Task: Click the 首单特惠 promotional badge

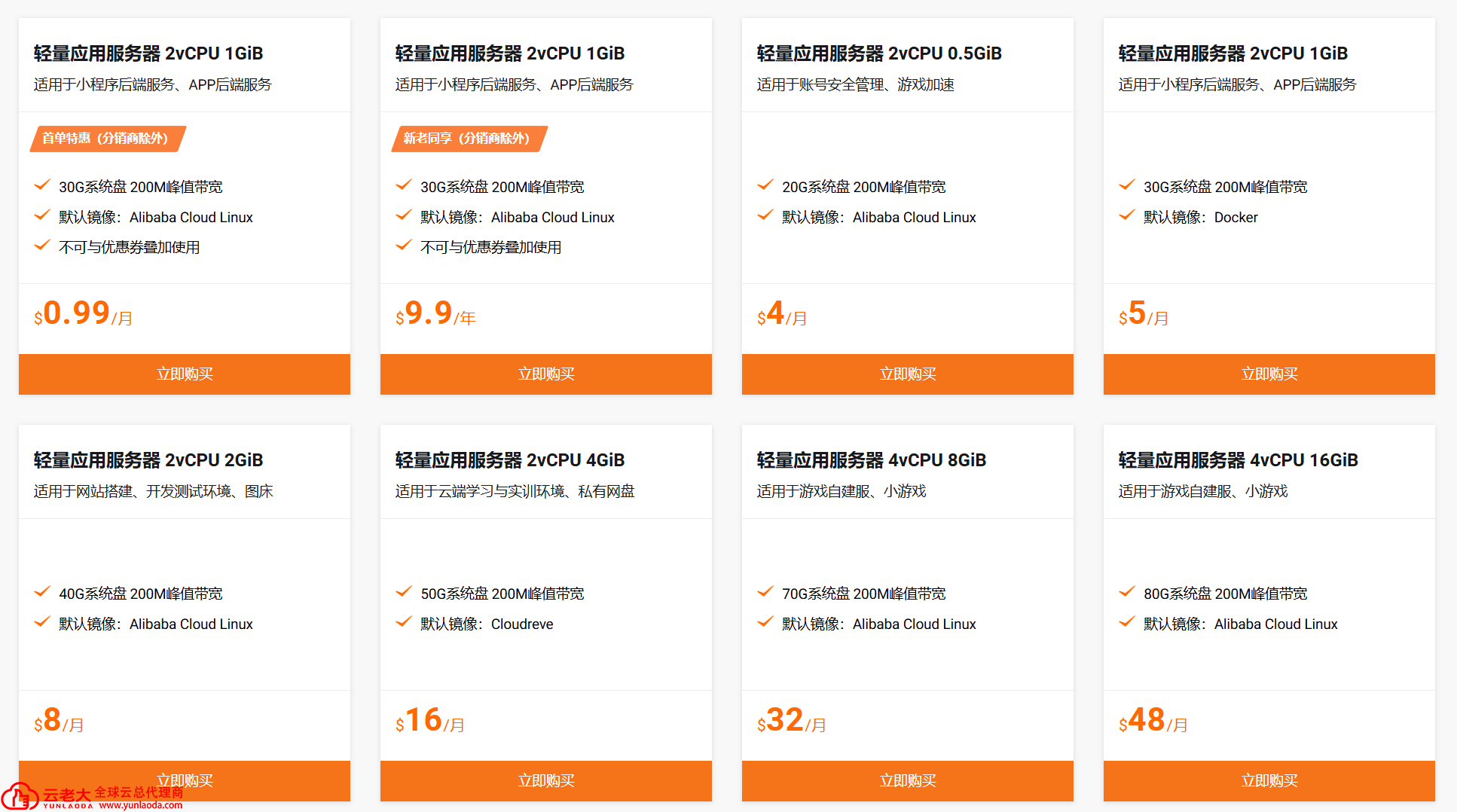Action: [x=106, y=139]
